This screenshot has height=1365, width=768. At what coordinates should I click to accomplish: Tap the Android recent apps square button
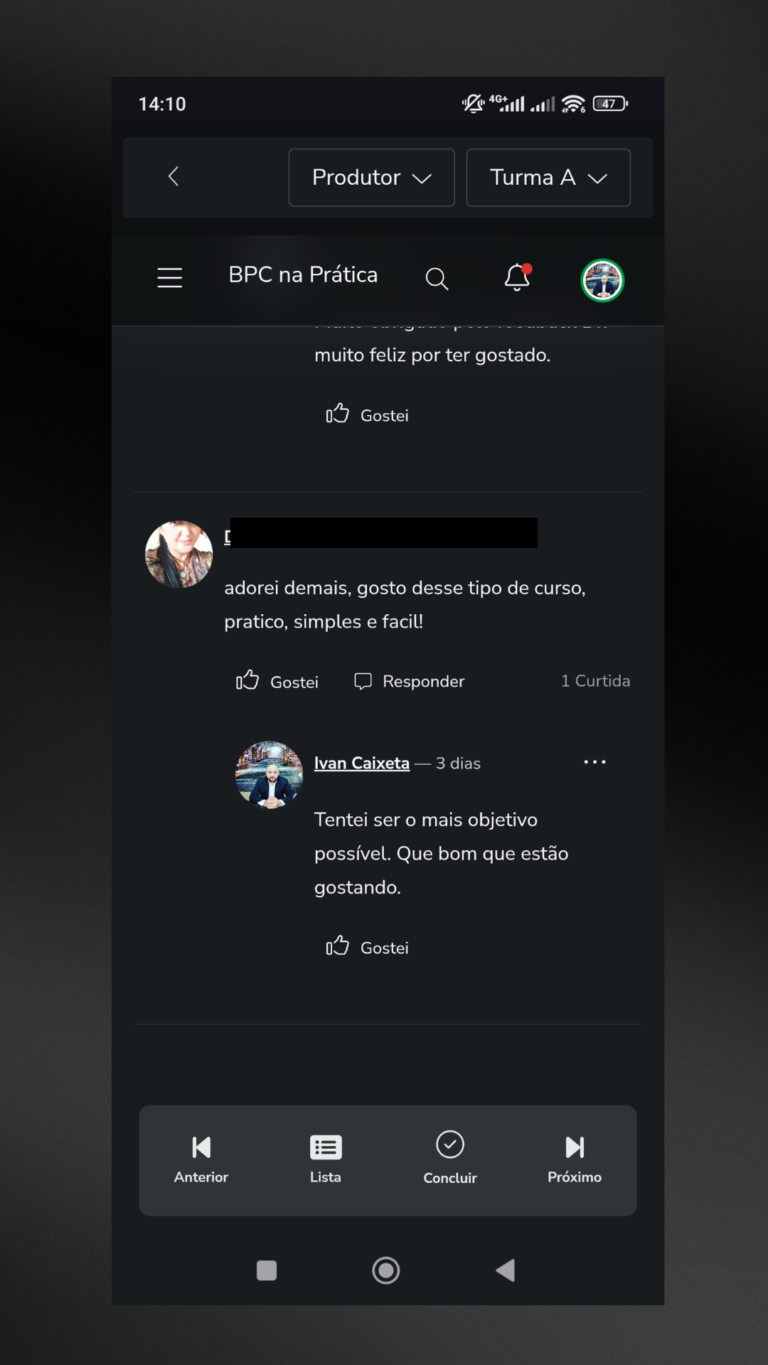(x=267, y=1270)
